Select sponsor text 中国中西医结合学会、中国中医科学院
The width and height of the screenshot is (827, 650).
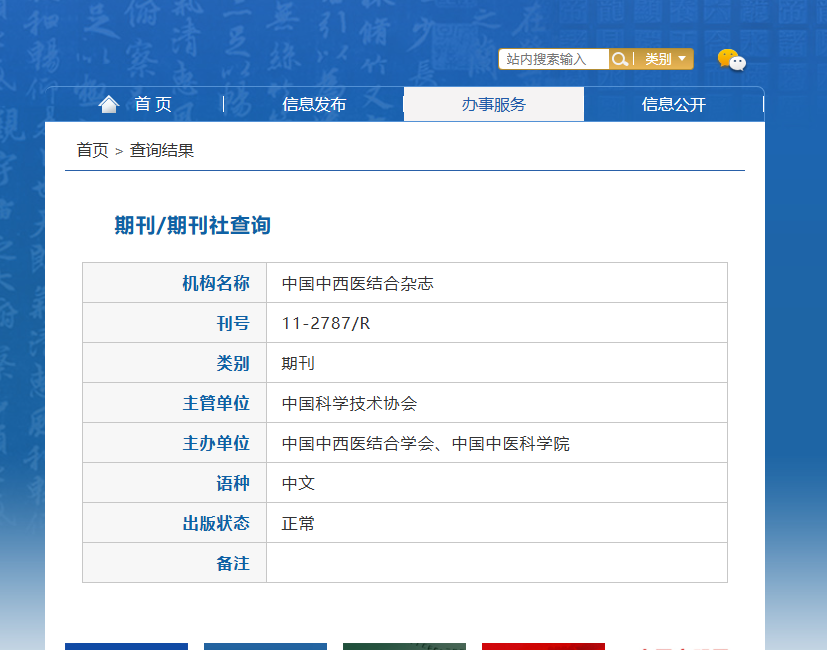426,444
